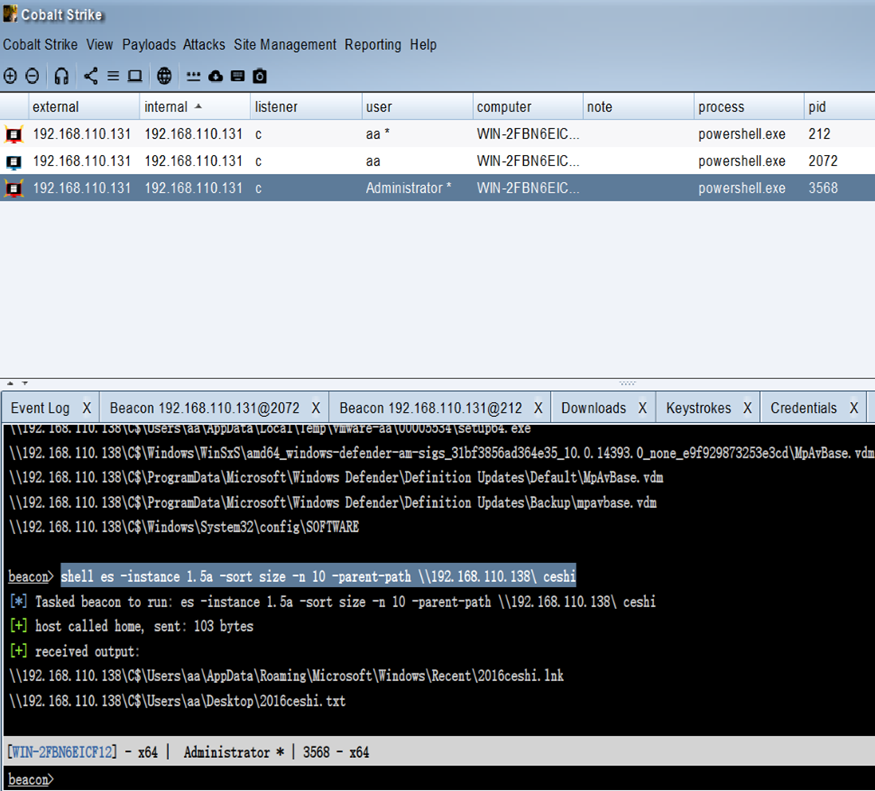Screen dimensions: 875x791
Task: Click beacon icon of pid 2072 row
Action: pos(13,162)
